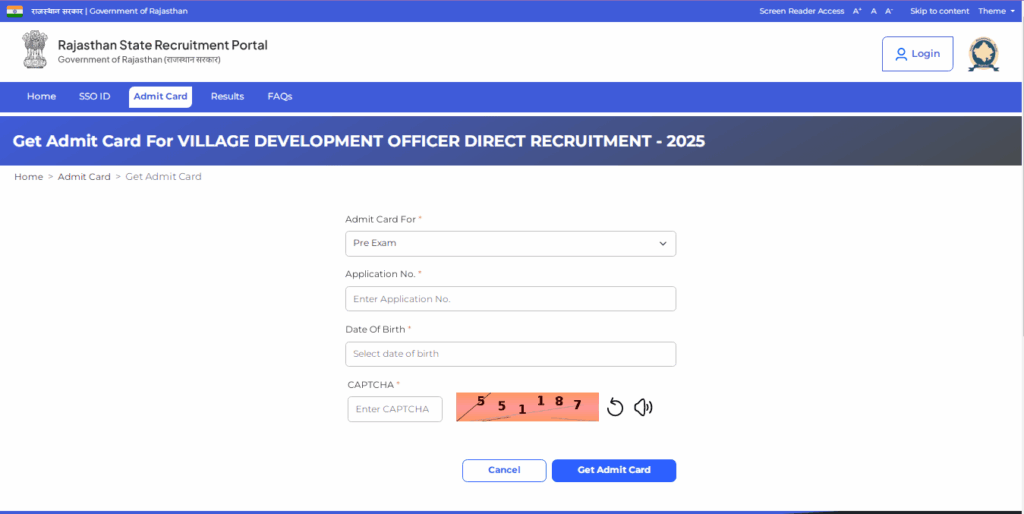The image size is (1024, 514).
Task: Open the SSO ID tab
Action: (x=95, y=97)
